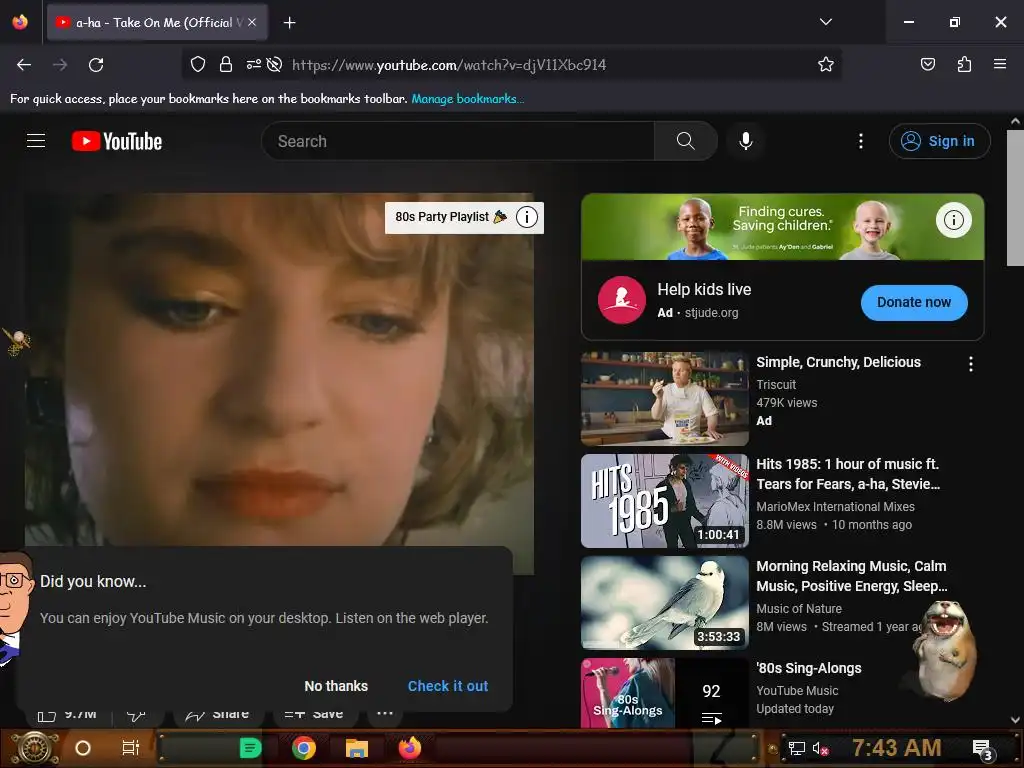The image size is (1024, 768).
Task: Open Triscuit video thumbnail
Action: 664,398
